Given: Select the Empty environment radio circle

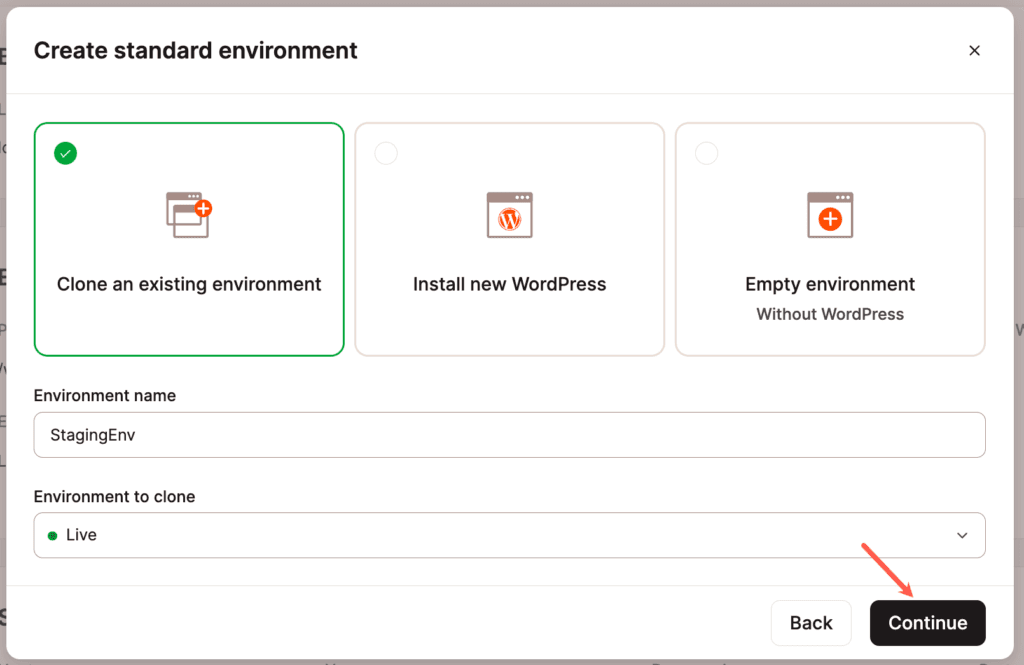Looking at the screenshot, I should [x=707, y=153].
